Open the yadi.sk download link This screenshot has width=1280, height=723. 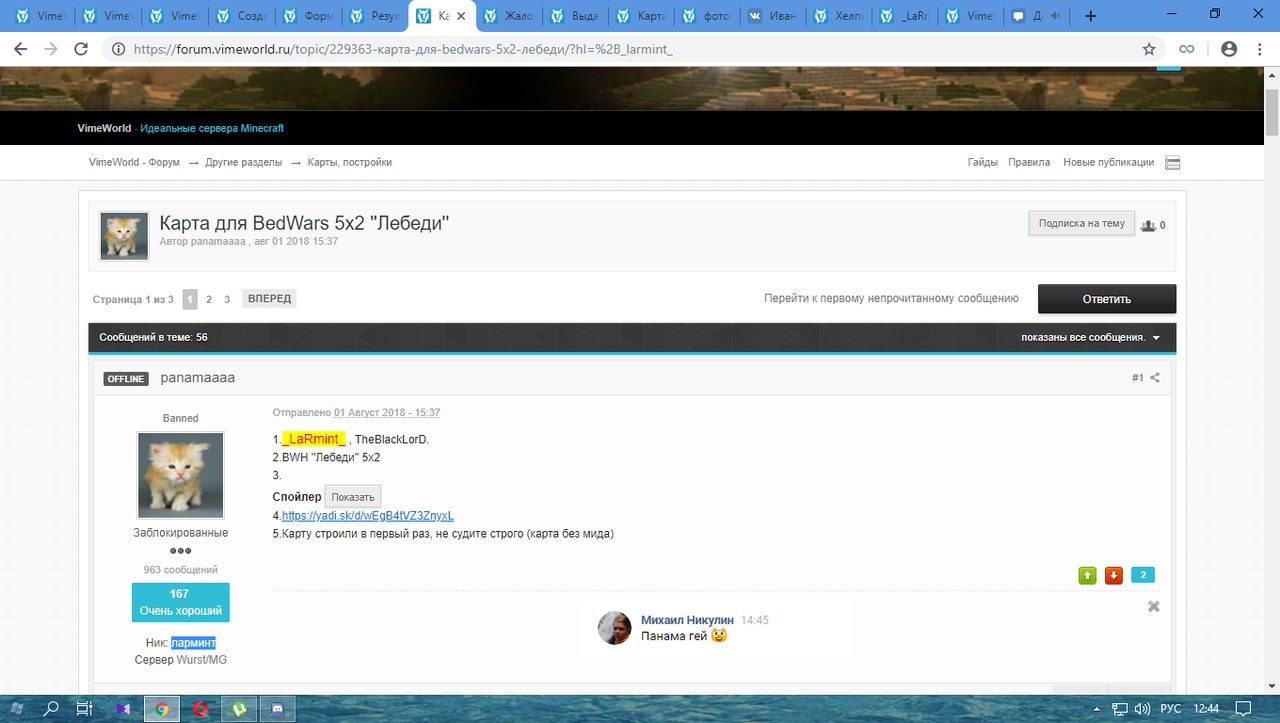(x=367, y=516)
